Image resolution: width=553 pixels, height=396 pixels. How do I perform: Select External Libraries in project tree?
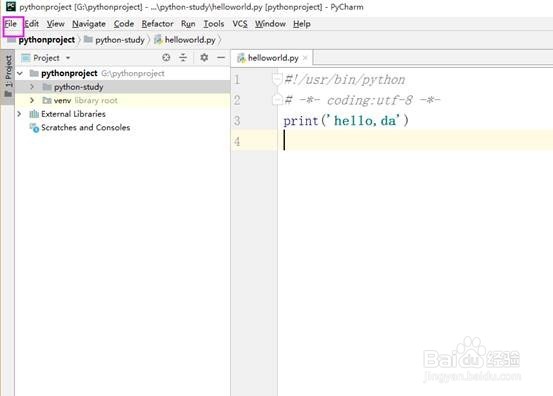[x=73, y=114]
